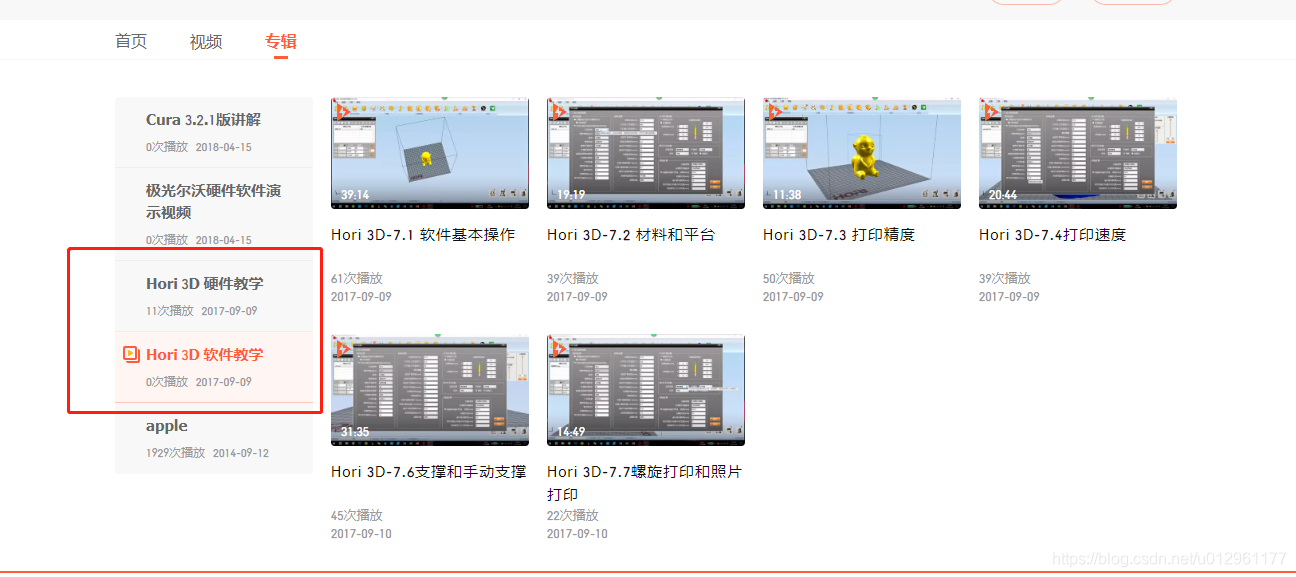This screenshot has width=1296, height=577.
Task: Open the video Hori 3D-7.7螺旋打印和照片打印
Action: pyautogui.click(x=643, y=481)
